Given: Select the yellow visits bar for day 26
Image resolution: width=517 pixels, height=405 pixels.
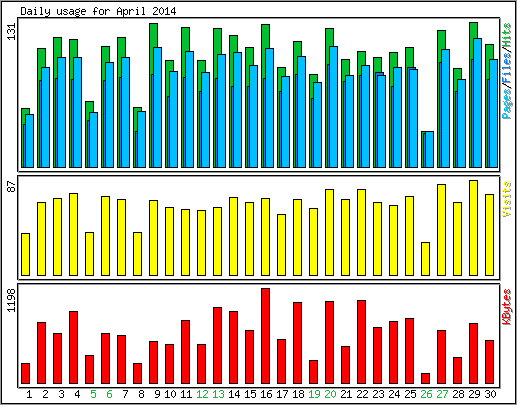Looking at the screenshot, I should [x=426, y=259].
